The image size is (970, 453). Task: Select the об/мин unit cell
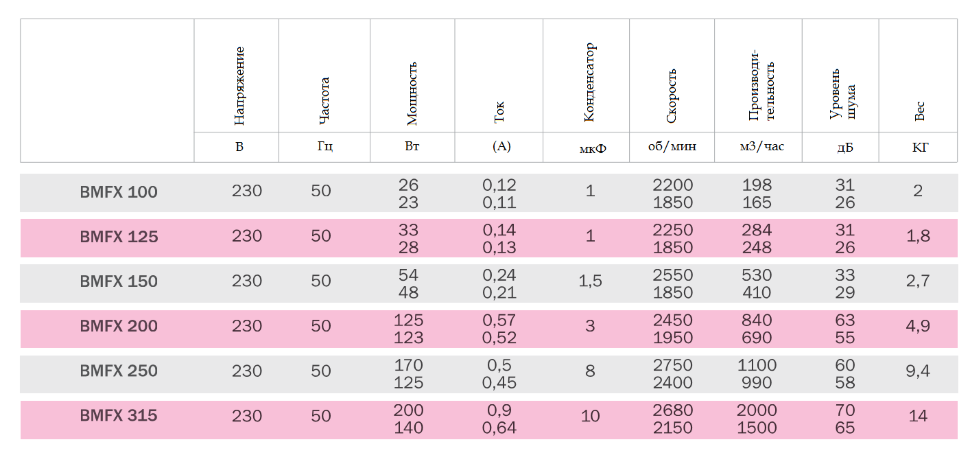click(672, 147)
